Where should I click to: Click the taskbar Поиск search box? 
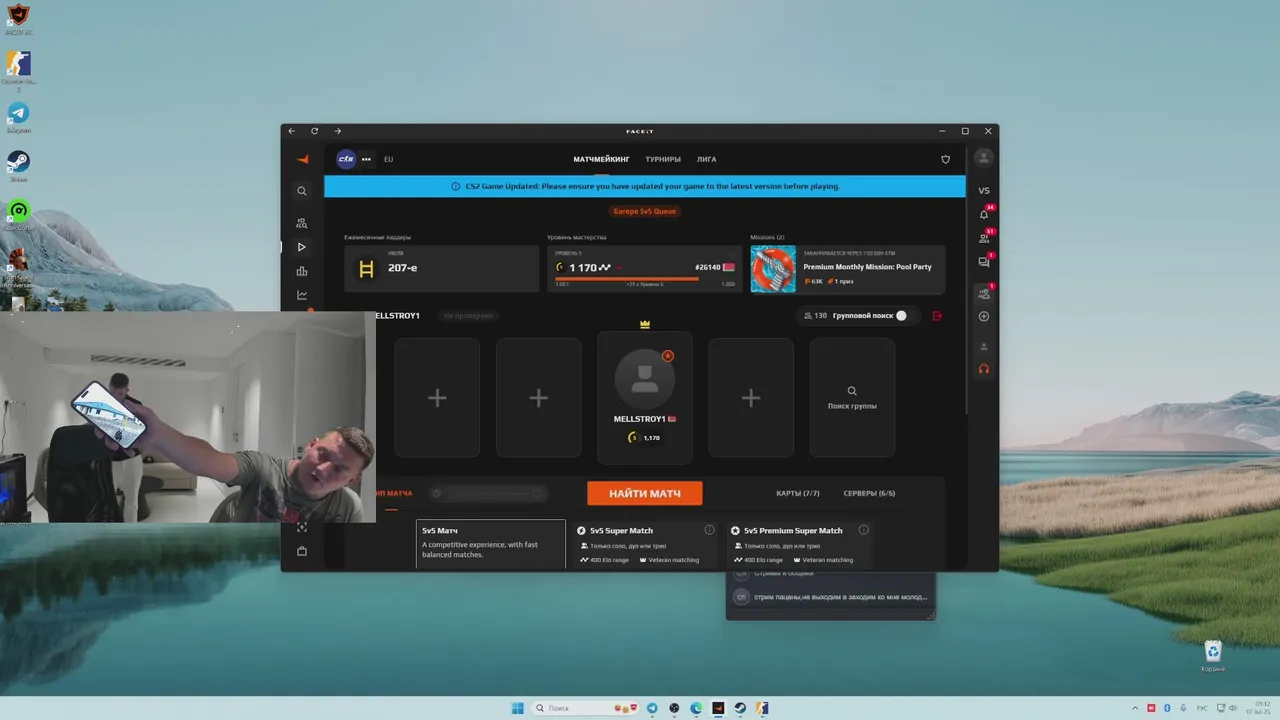584,708
